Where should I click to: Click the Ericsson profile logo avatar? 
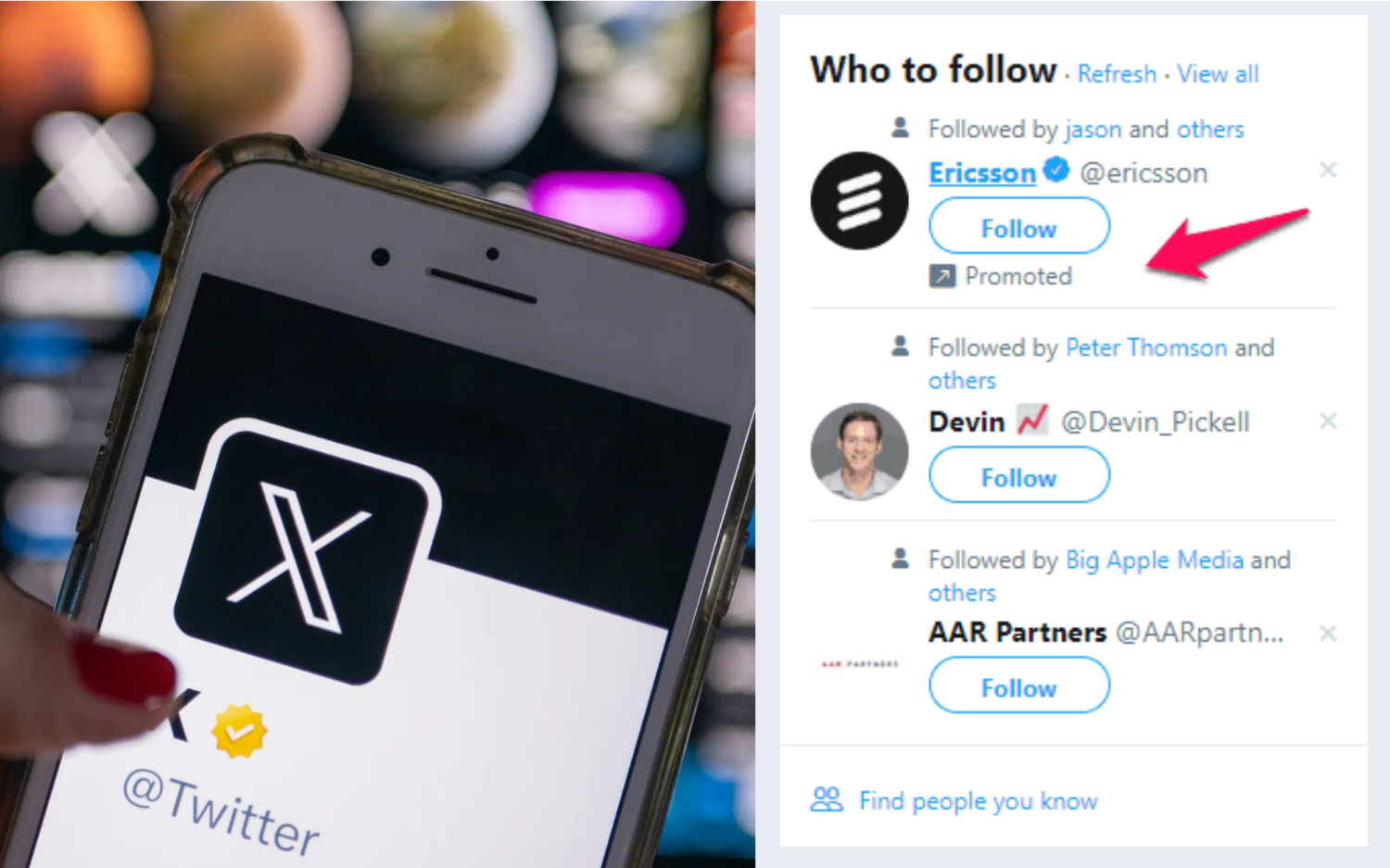[859, 200]
